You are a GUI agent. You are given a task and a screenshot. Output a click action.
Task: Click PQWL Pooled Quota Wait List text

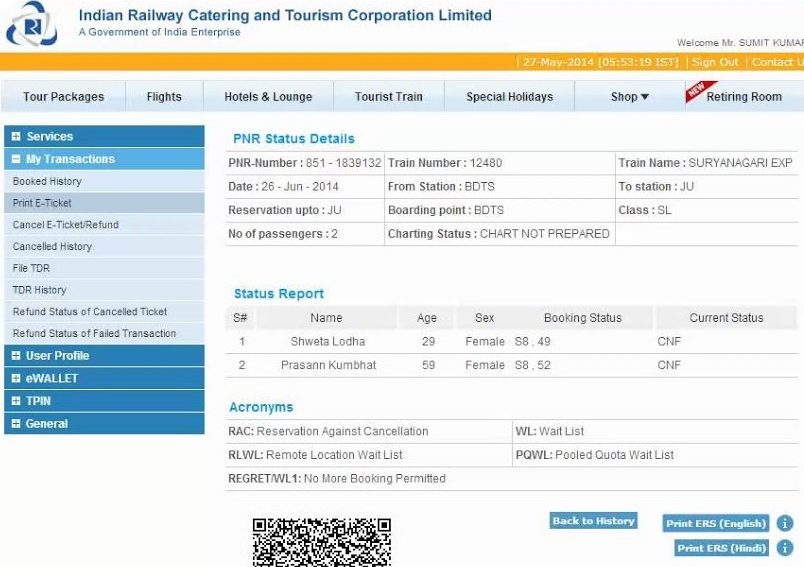click(x=594, y=455)
